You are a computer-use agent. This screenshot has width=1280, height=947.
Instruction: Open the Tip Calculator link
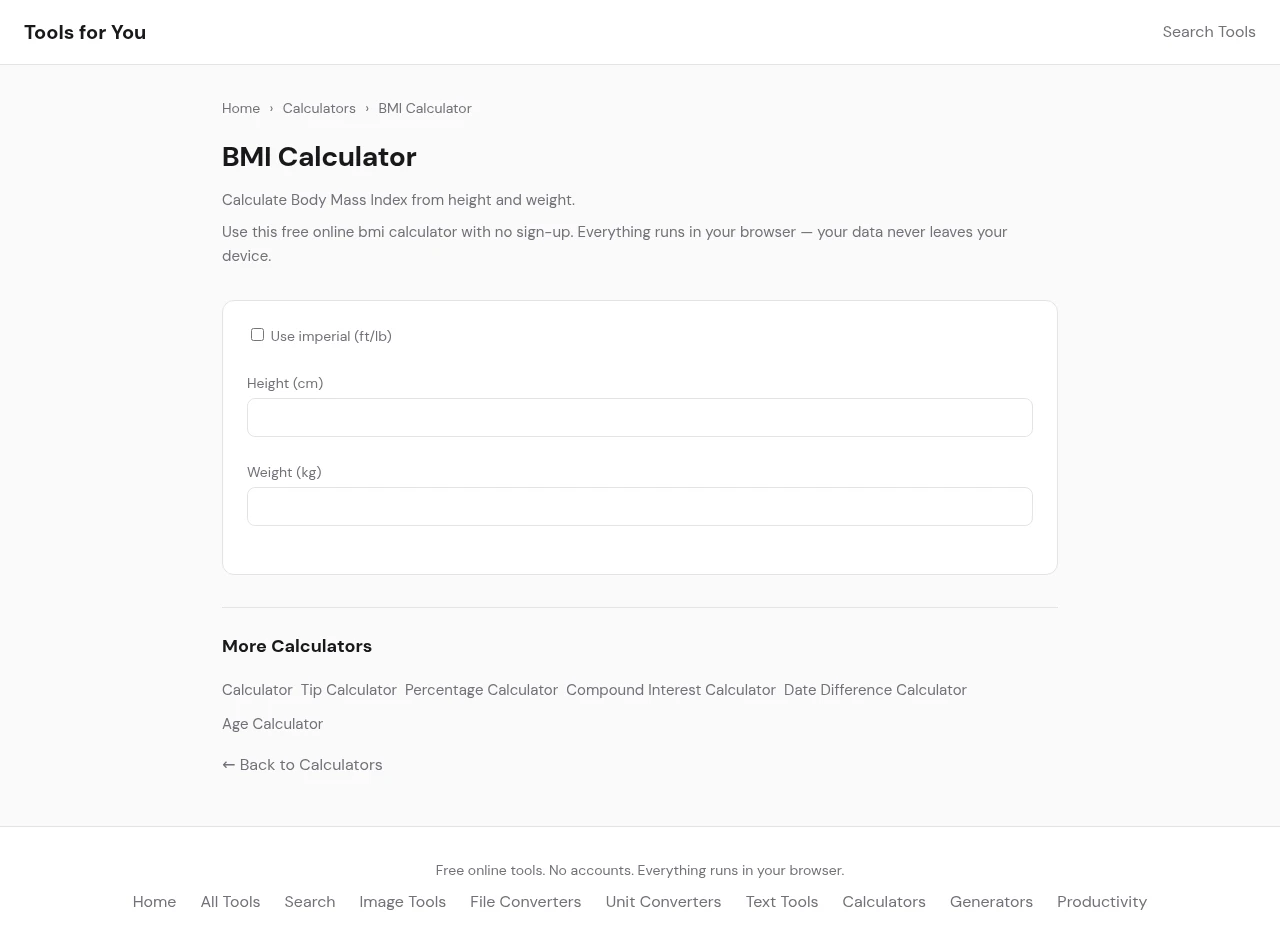pos(348,690)
